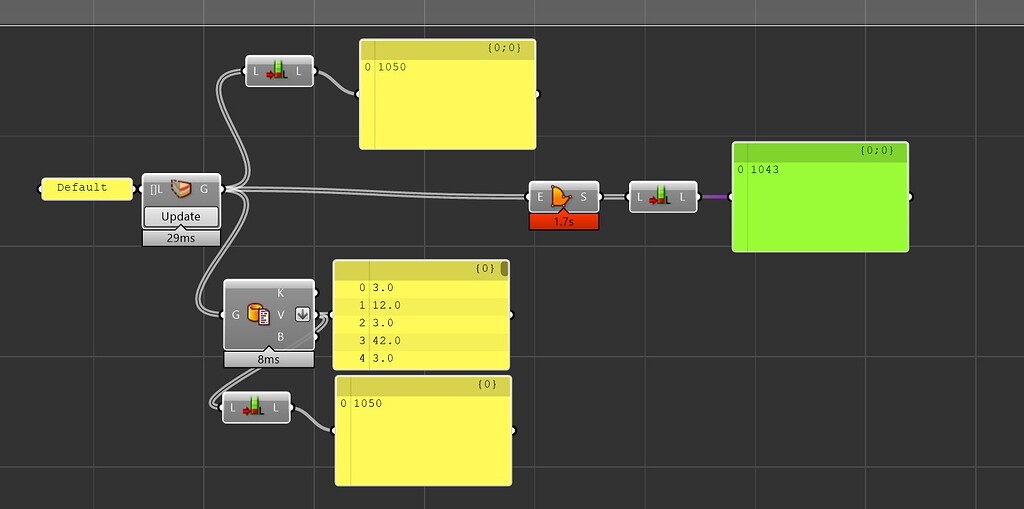This screenshot has width=1024, height=509.
Task: Click the top yellow panel header {0;0}
Action: tap(447, 49)
